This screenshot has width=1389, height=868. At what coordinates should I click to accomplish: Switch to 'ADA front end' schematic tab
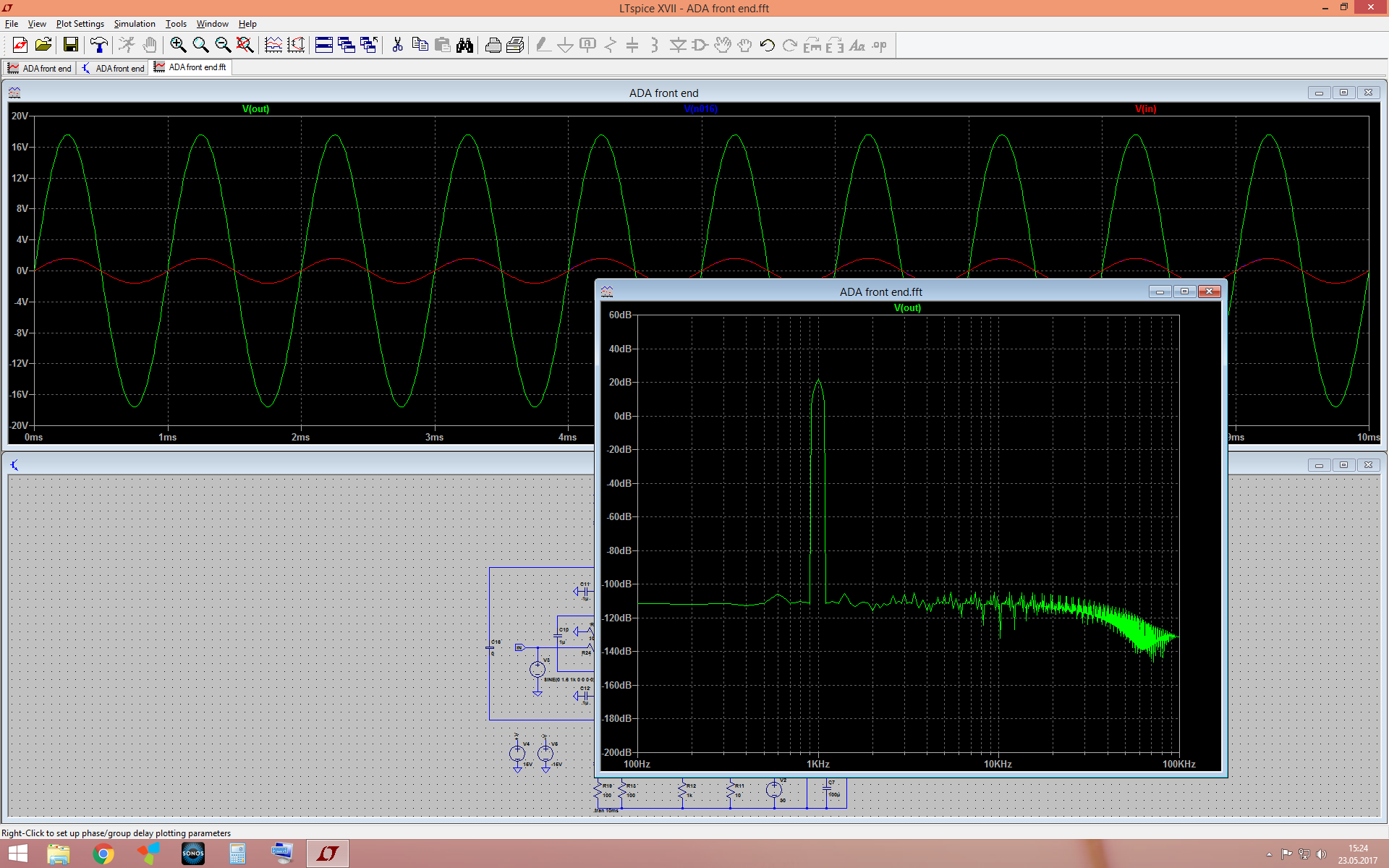pos(113,68)
